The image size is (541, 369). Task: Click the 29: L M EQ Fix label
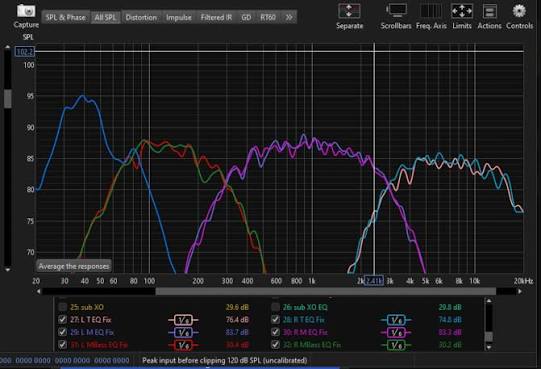tap(92, 332)
